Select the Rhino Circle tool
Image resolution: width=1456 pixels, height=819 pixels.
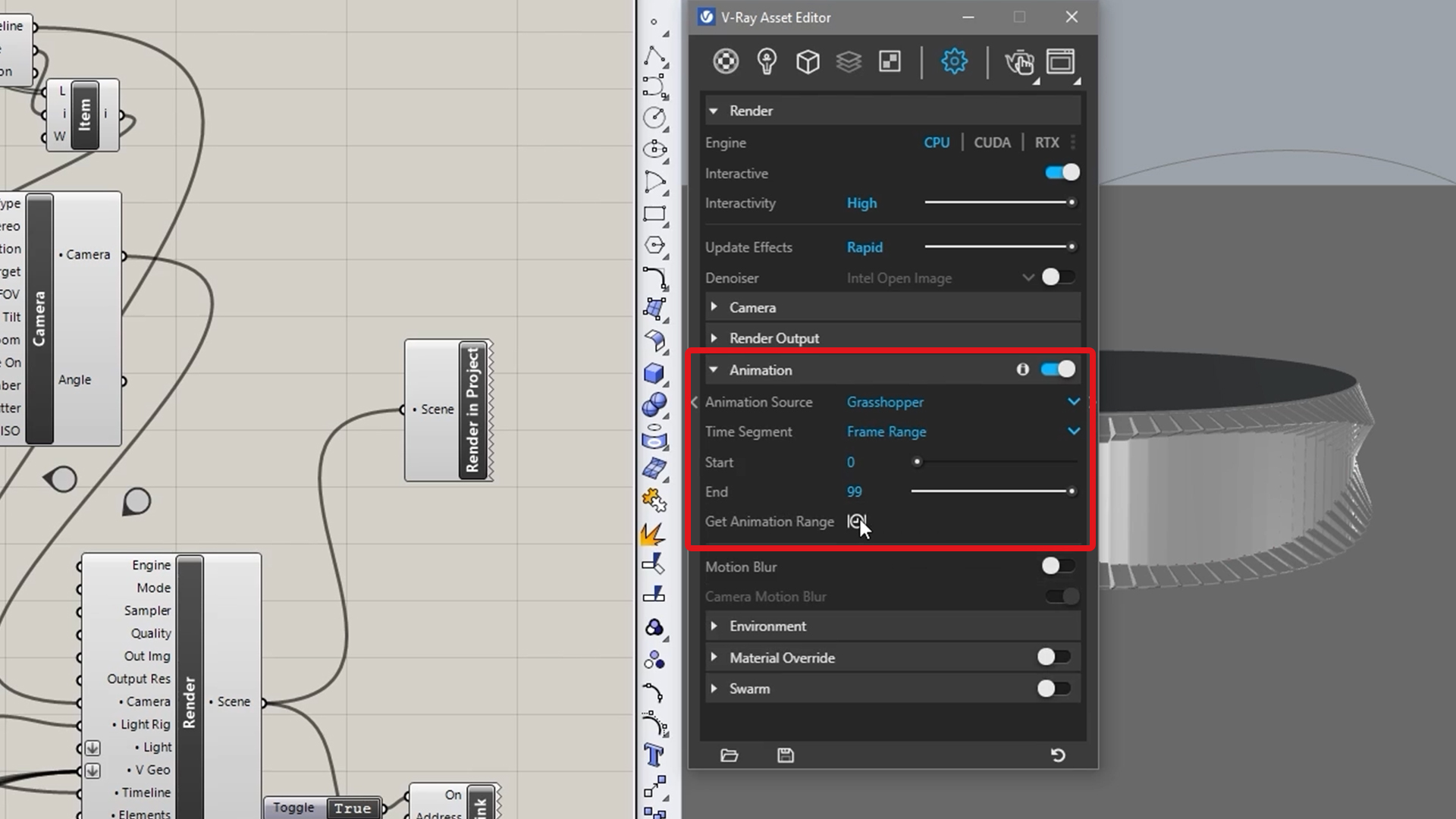coord(655,118)
